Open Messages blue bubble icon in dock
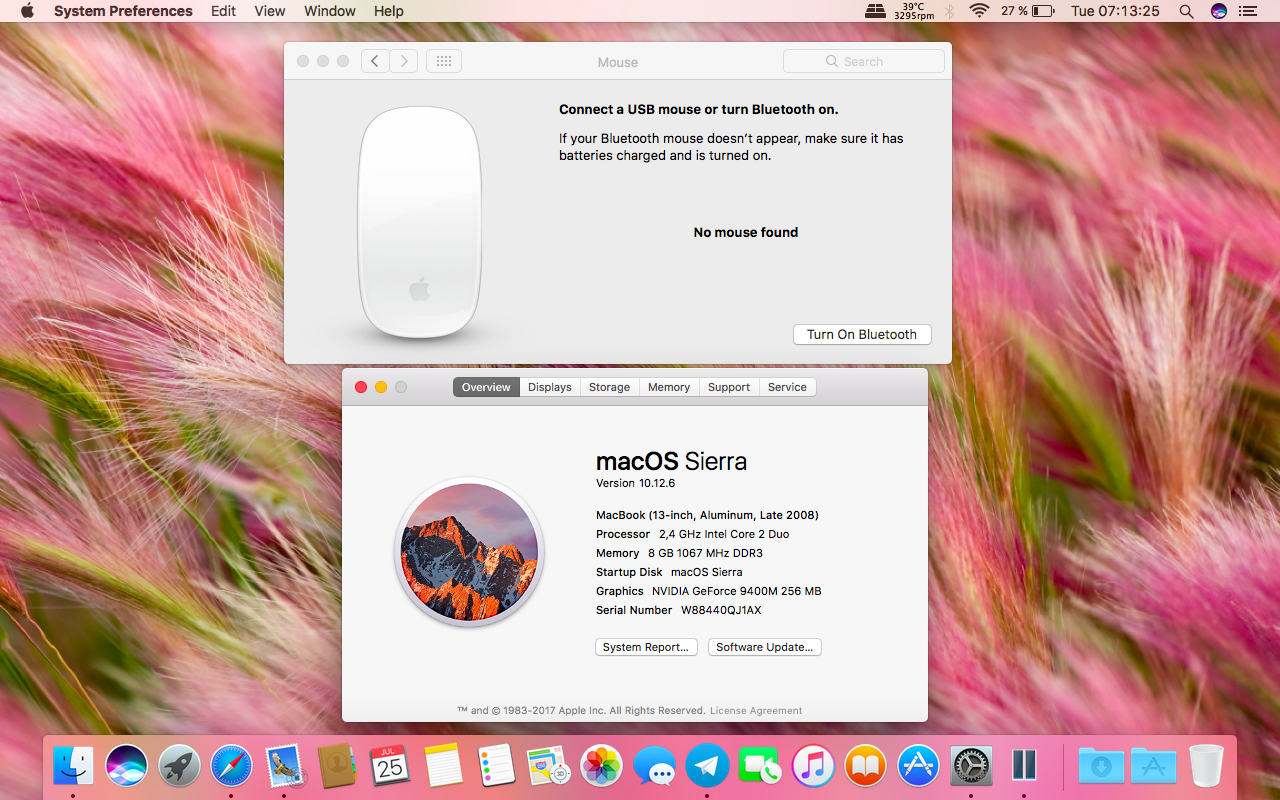The height and width of the screenshot is (800, 1280). pos(655,767)
